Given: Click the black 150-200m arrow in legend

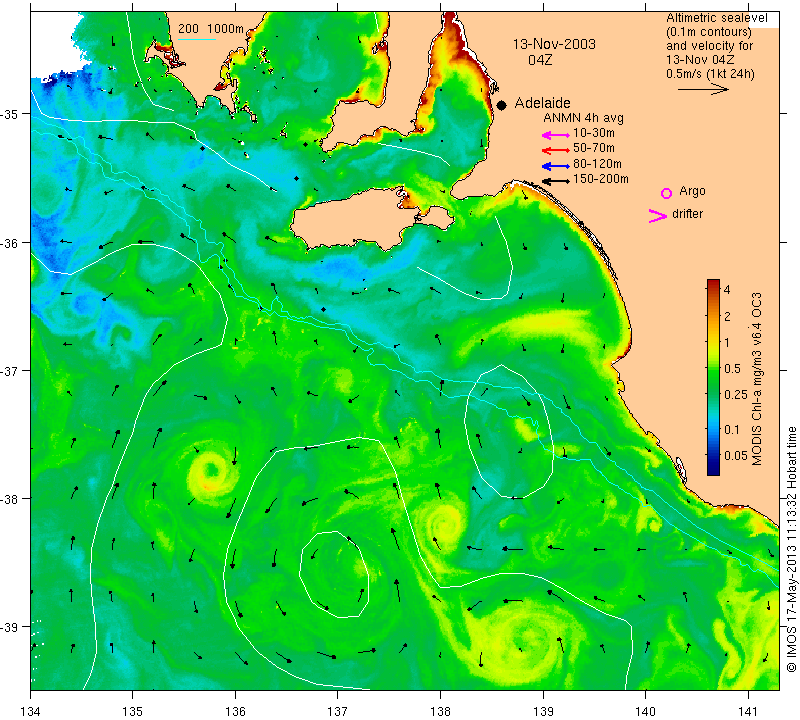Looking at the screenshot, I should 556,181.
